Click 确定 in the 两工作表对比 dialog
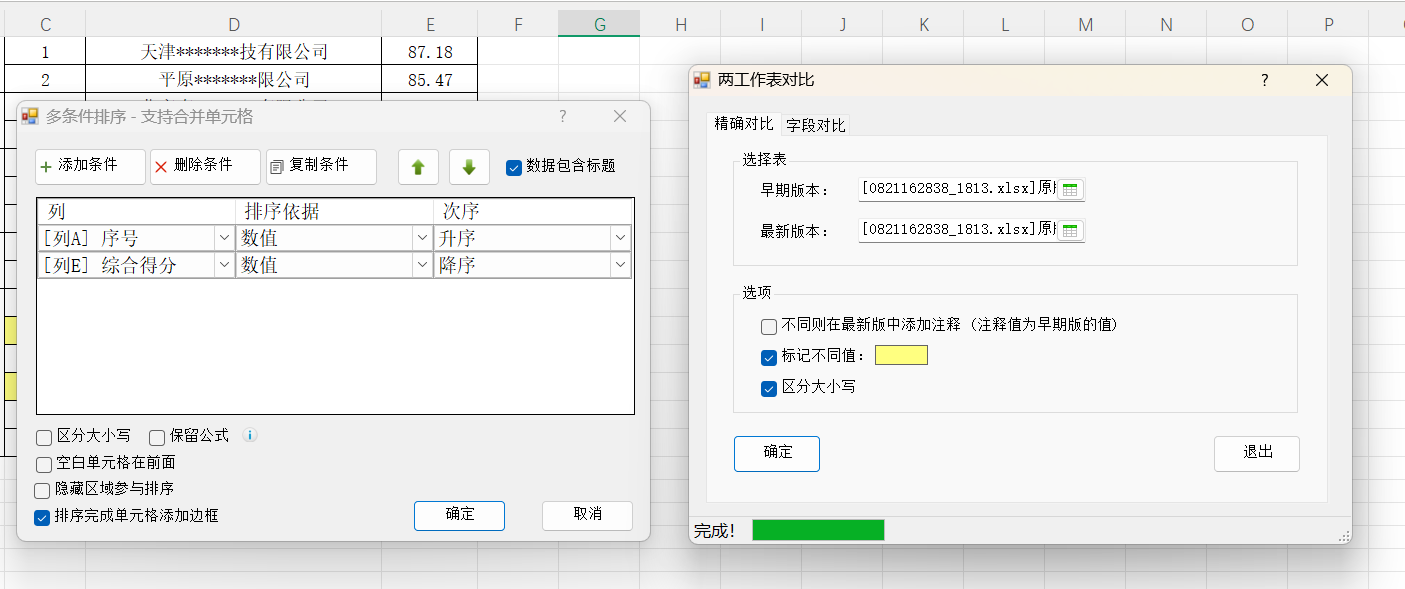 point(777,453)
